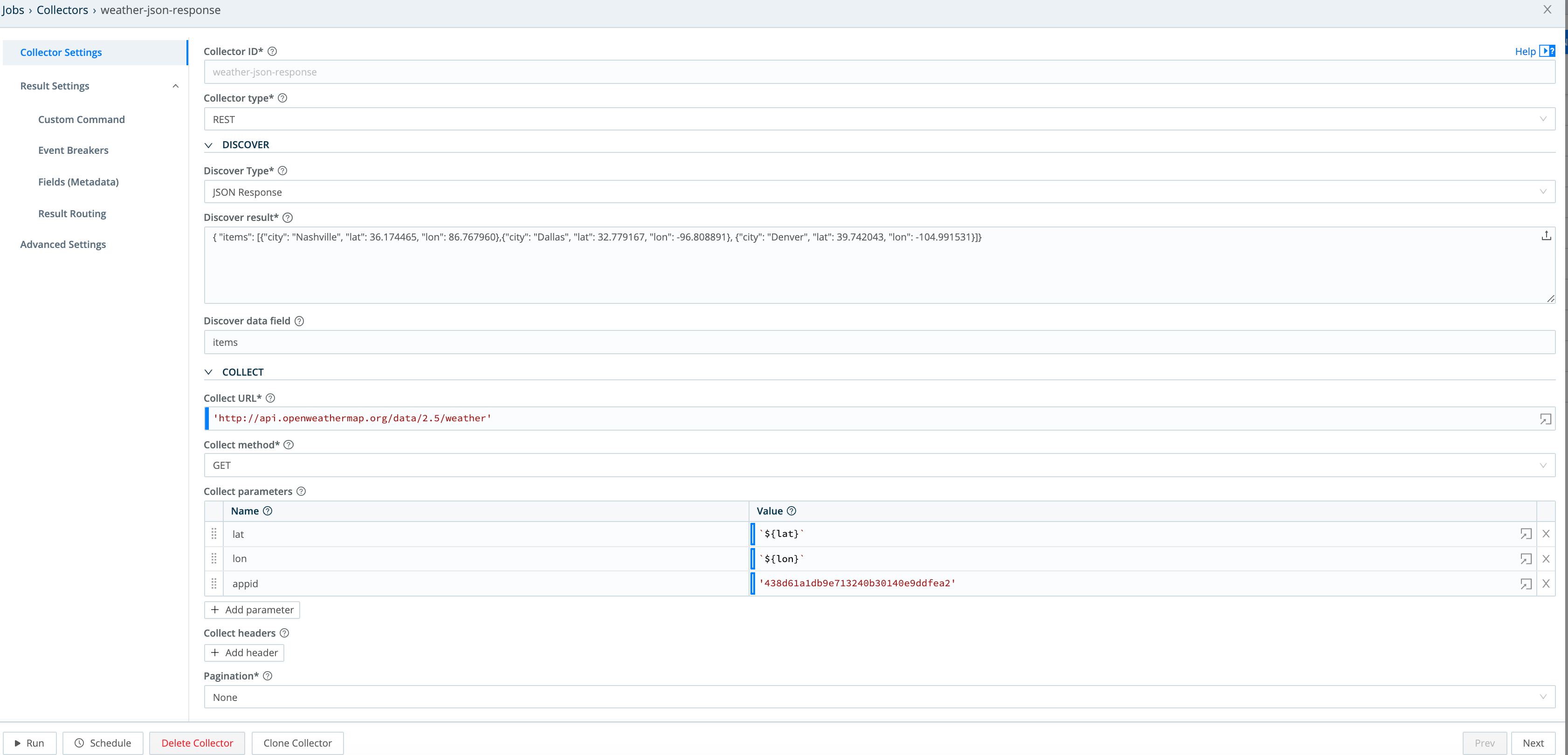
Task: Open Custom Command settings
Action: point(82,119)
